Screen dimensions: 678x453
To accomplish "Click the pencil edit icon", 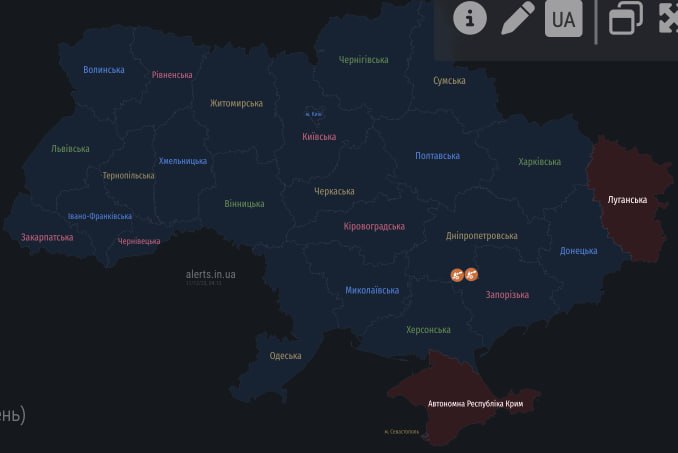I will click(x=517, y=19).
